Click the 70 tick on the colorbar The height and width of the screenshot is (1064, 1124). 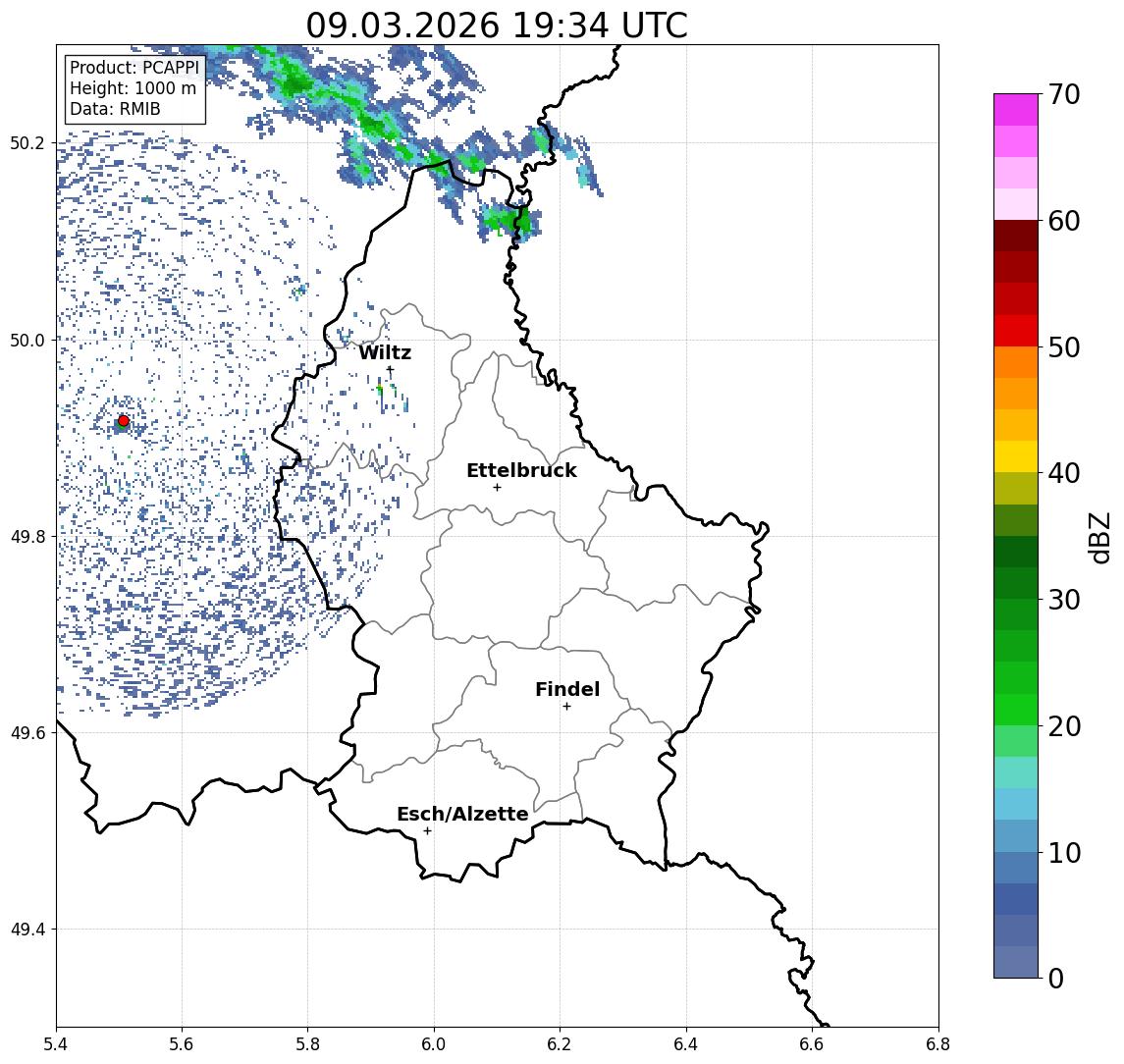(x=1064, y=94)
